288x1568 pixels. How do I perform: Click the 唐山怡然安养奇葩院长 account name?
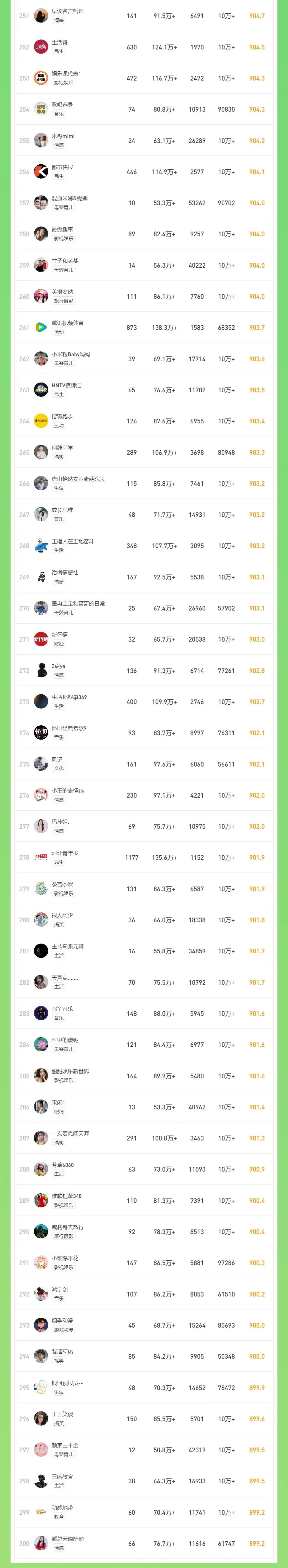(x=78, y=479)
